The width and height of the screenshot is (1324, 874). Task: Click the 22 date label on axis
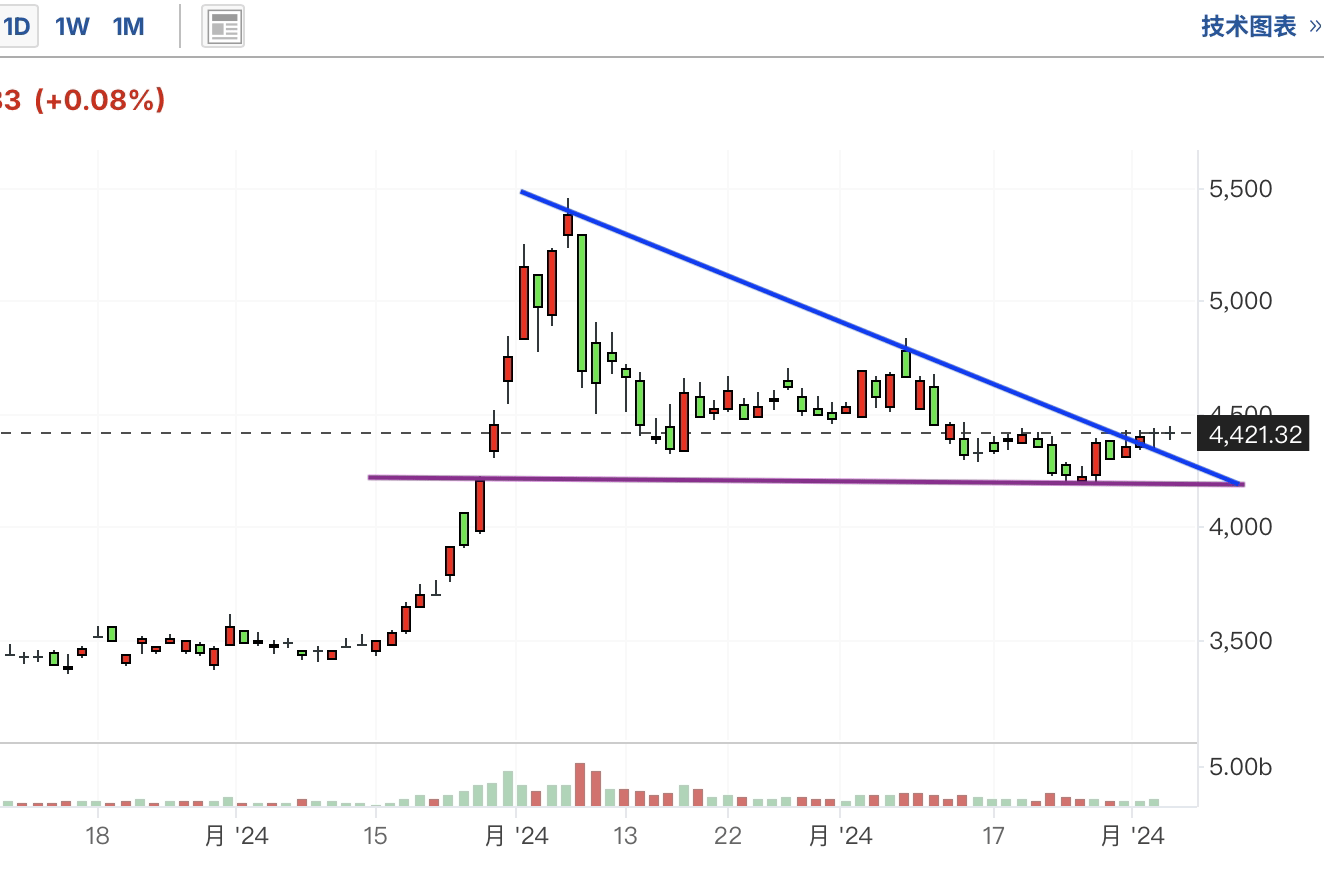(x=728, y=836)
